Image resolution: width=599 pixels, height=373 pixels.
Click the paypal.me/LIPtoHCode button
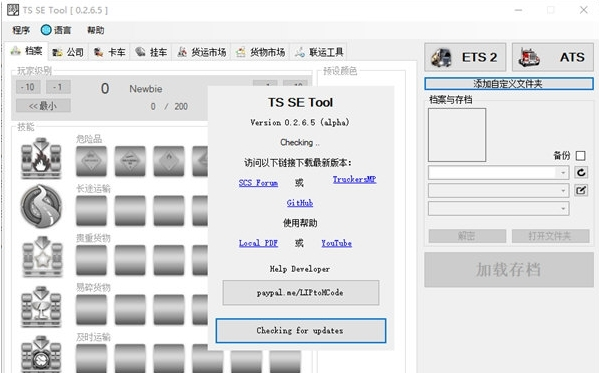(x=301, y=293)
